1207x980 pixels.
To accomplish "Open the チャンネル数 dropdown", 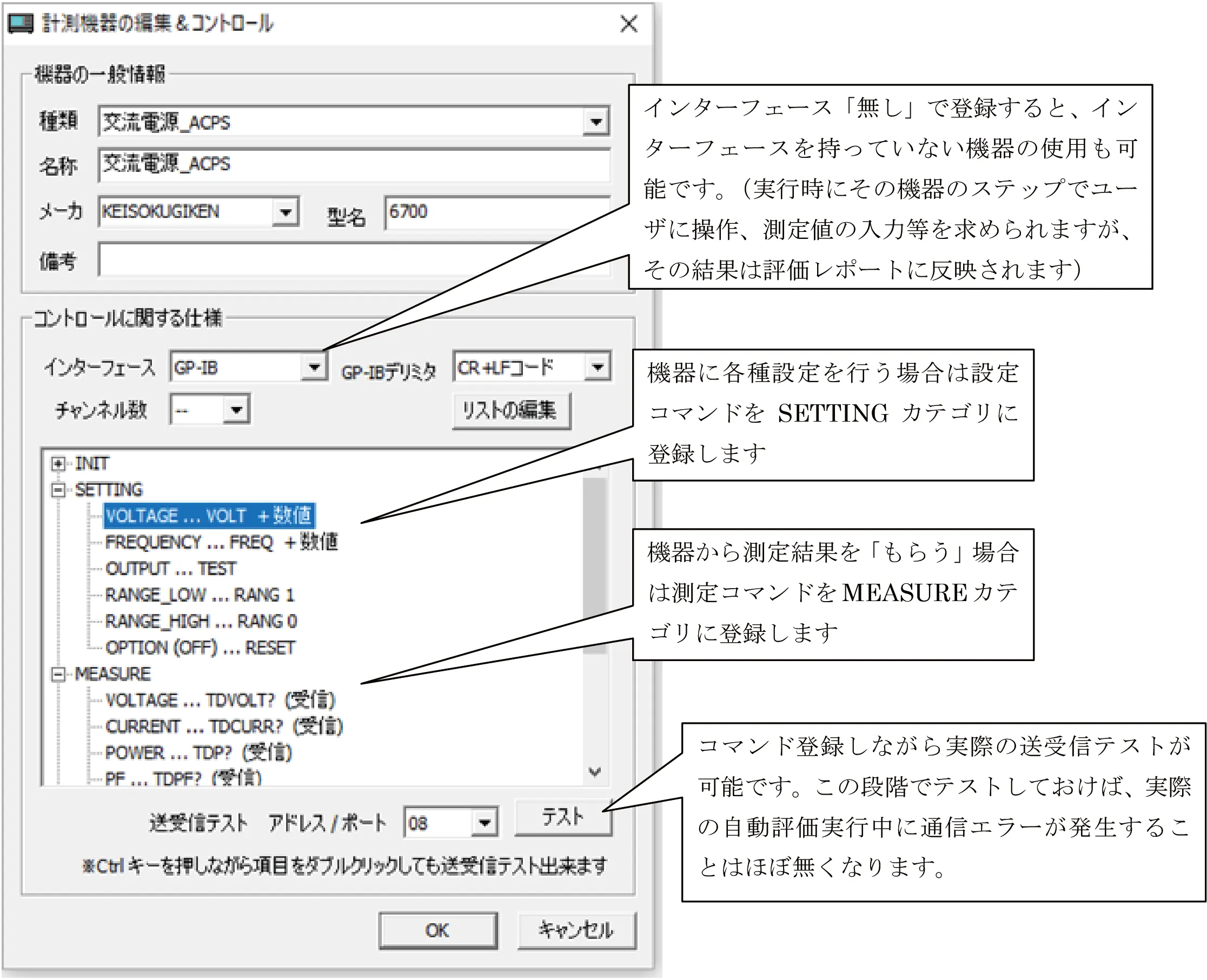I will [x=236, y=410].
